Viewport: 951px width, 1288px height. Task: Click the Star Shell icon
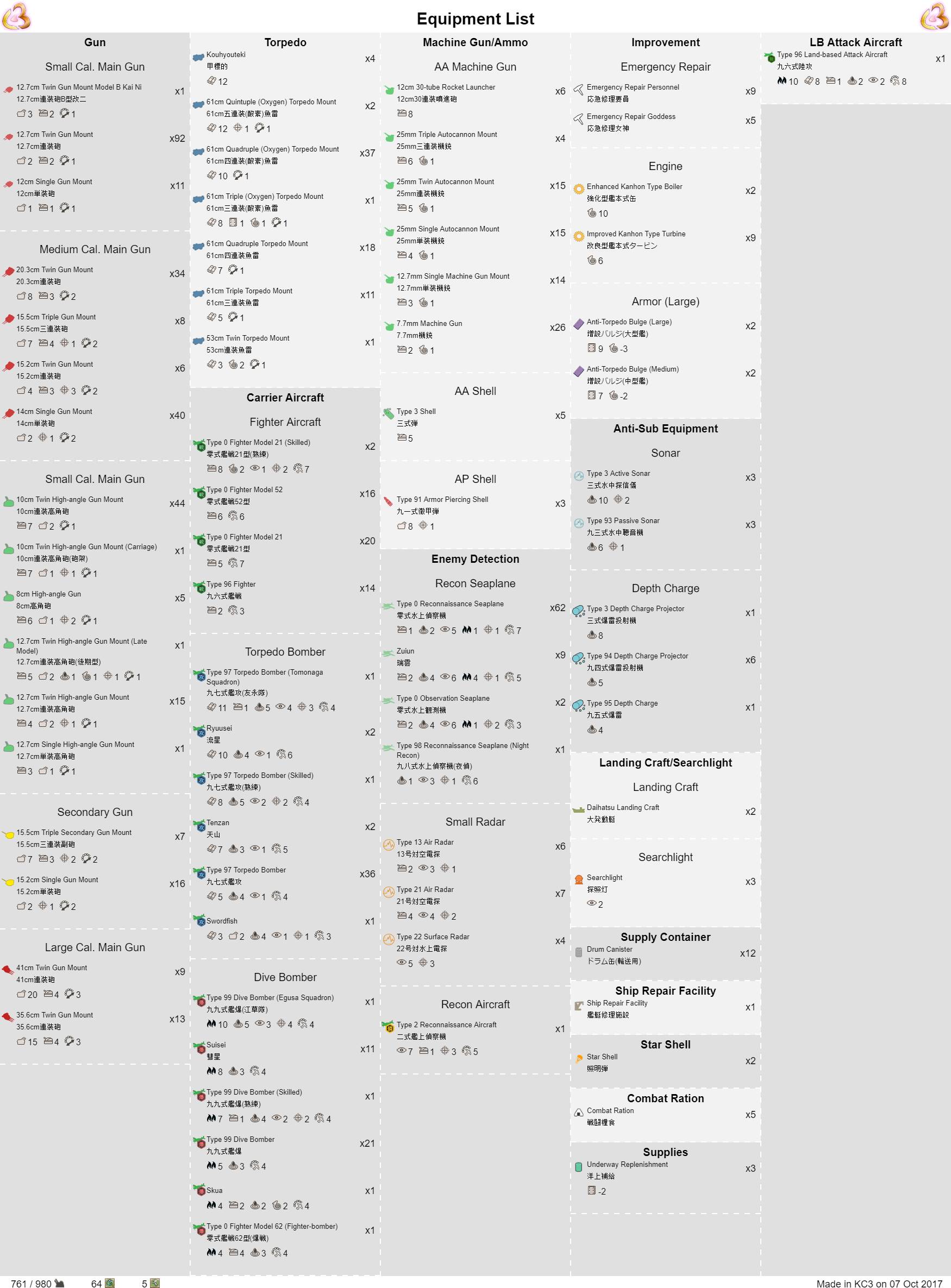579,1058
